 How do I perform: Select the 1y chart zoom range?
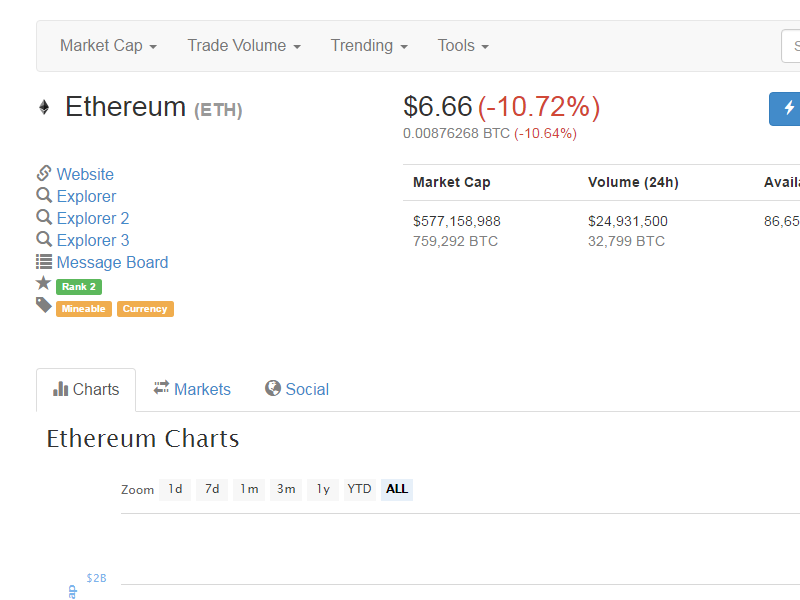(x=323, y=489)
